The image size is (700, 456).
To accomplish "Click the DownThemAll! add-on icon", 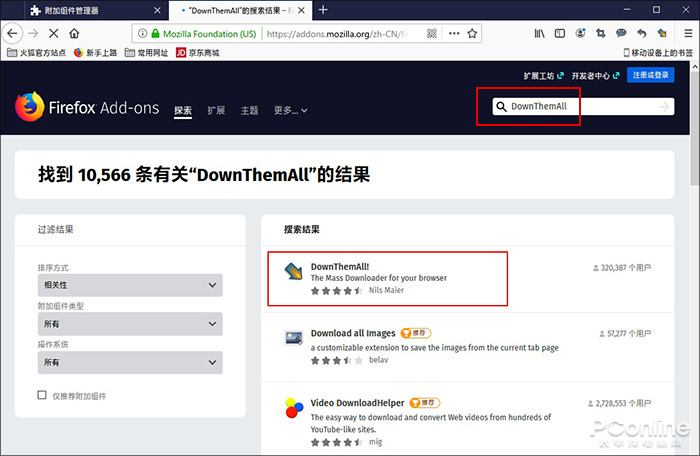I will (294, 271).
